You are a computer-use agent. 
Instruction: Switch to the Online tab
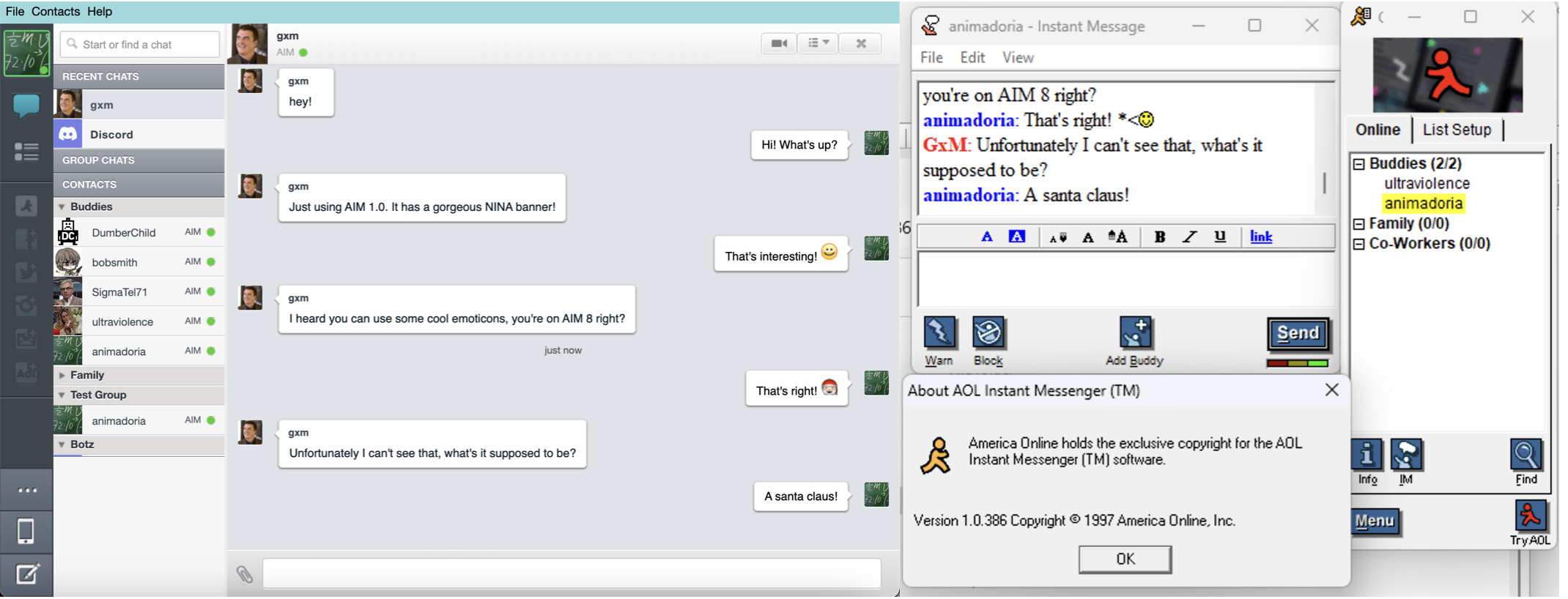point(1377,130)
